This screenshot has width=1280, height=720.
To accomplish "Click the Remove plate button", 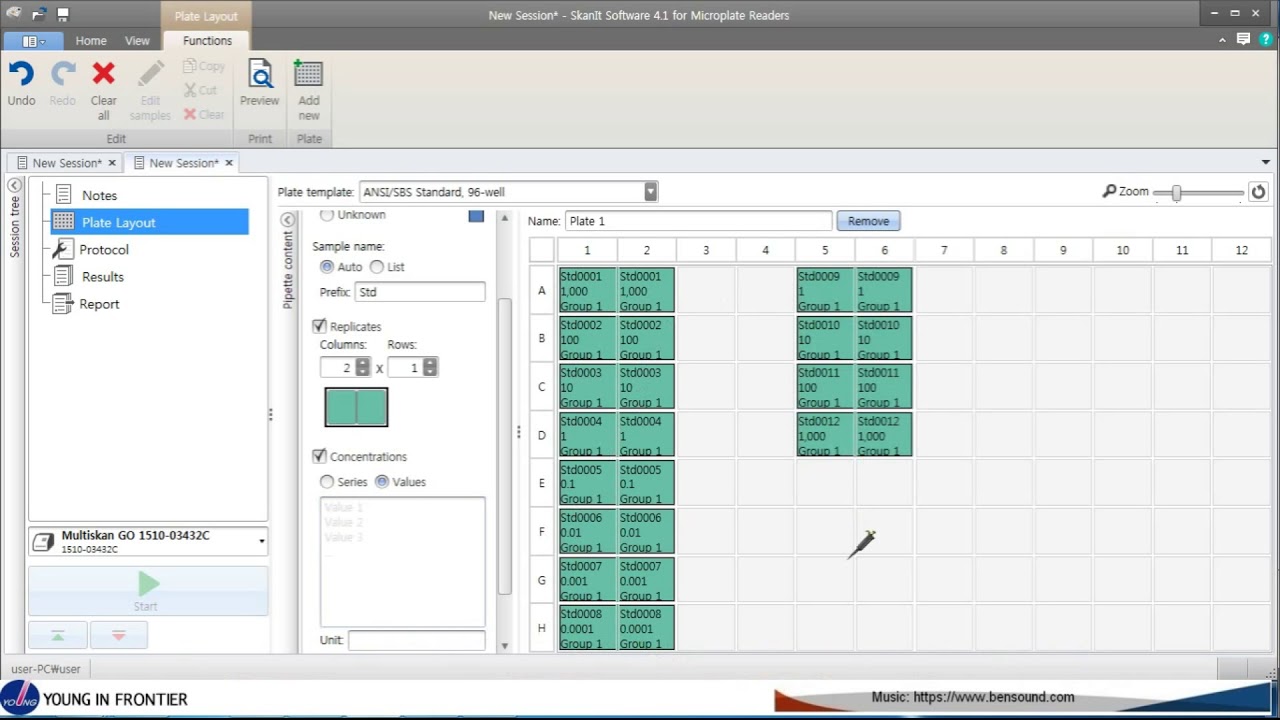I will click(869, 221).
